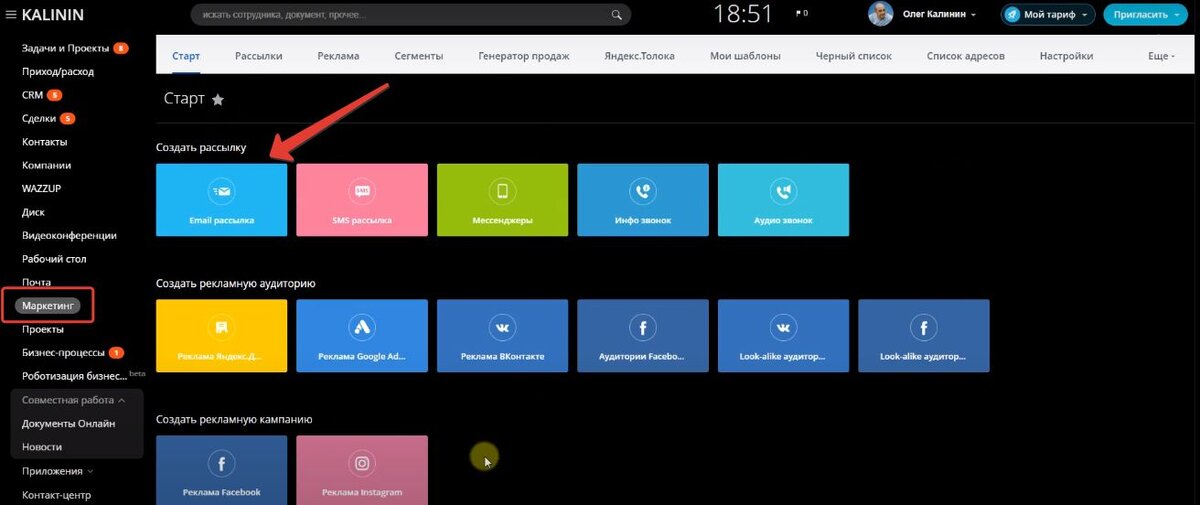Open the SMS рассылка tile
The image size is (1200, 505).
coord(362,200)
